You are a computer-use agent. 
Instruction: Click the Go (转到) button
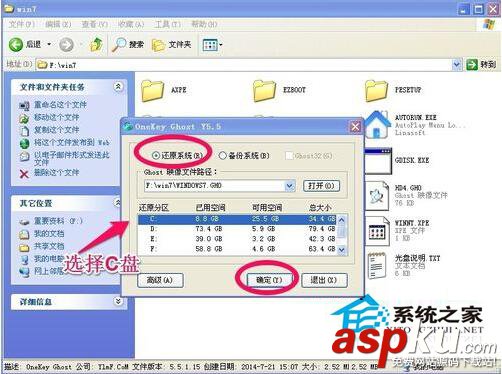[481, 65]
